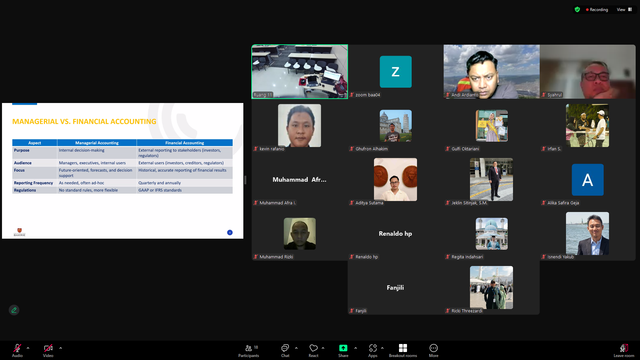Expand the video options arrow
The image size is (640, 360).
tap(60, 348)
